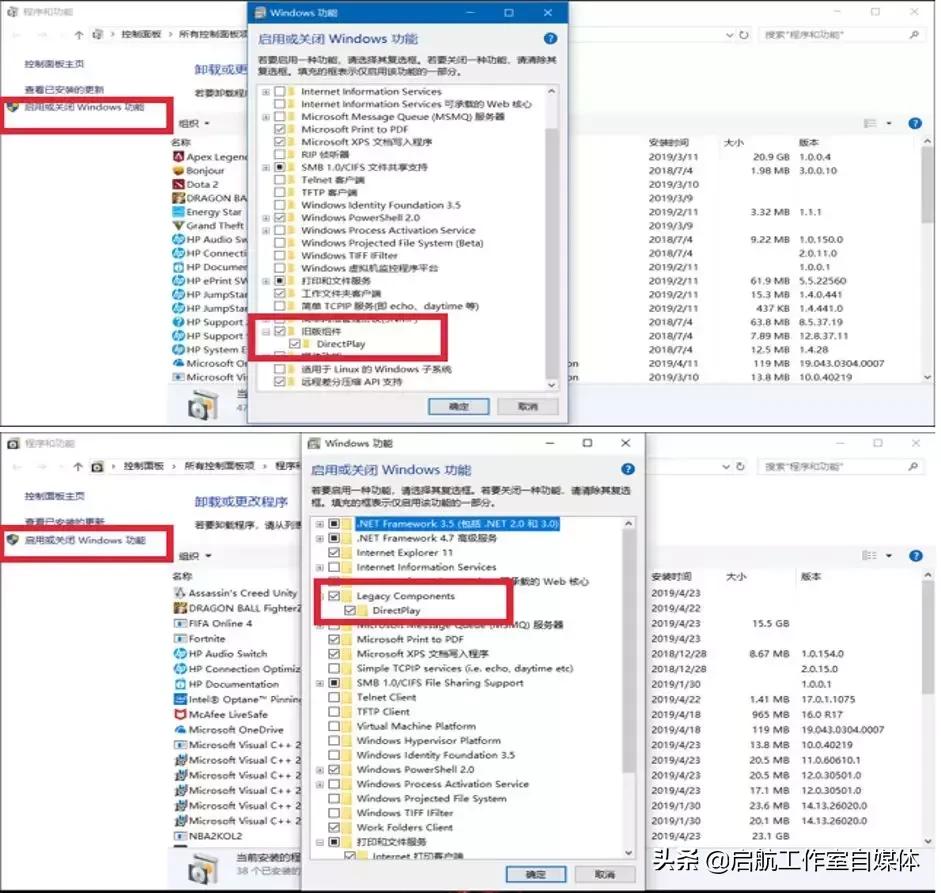Click 取消 in lower Windows 功能 dialog
The image size is (941, 893).
point(604,874)
